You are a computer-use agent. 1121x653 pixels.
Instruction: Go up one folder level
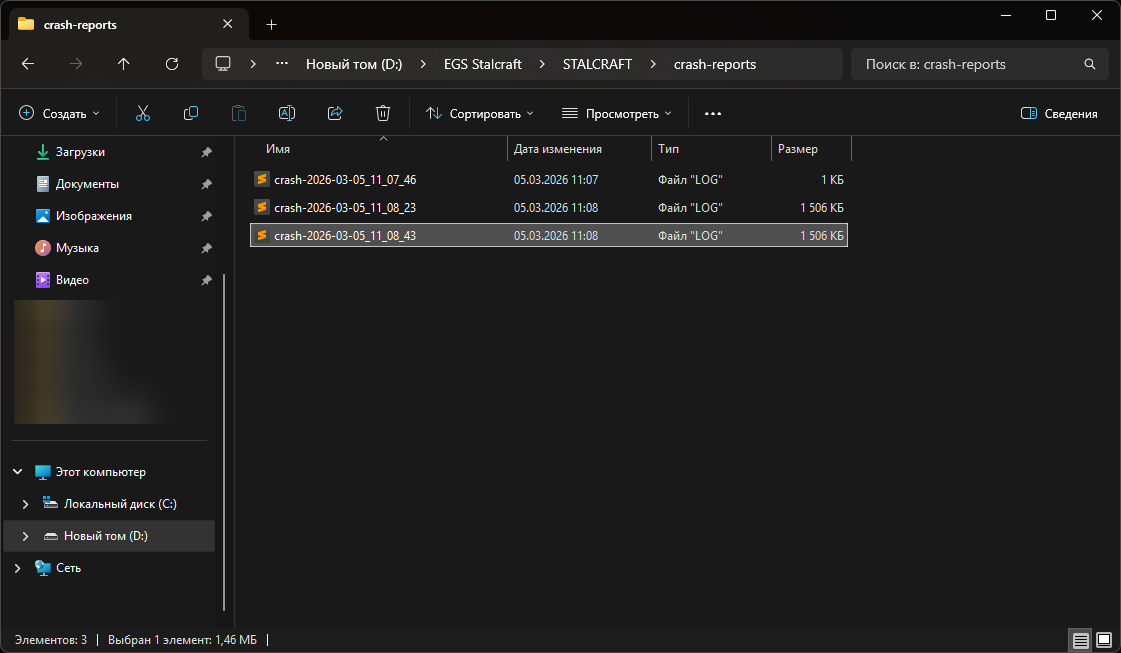pyautogui.click(x=124, y=64)
